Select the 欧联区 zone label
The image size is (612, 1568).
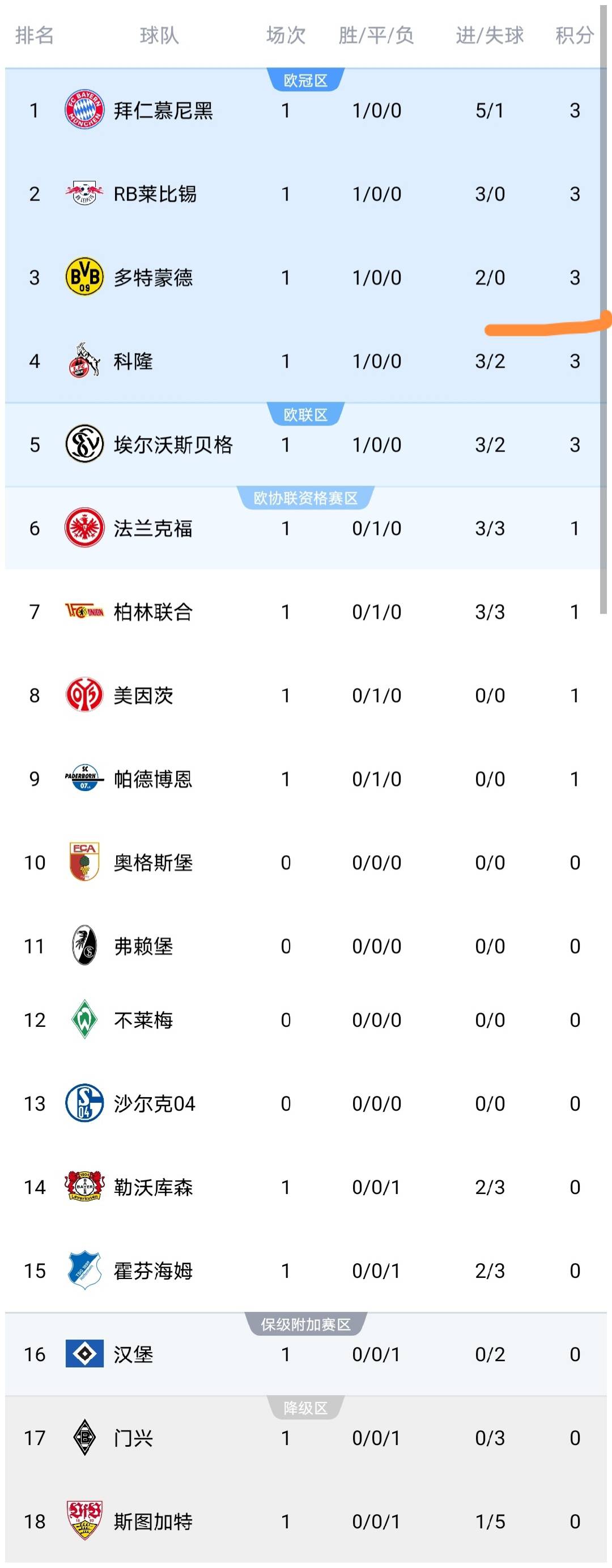point(305,414)
